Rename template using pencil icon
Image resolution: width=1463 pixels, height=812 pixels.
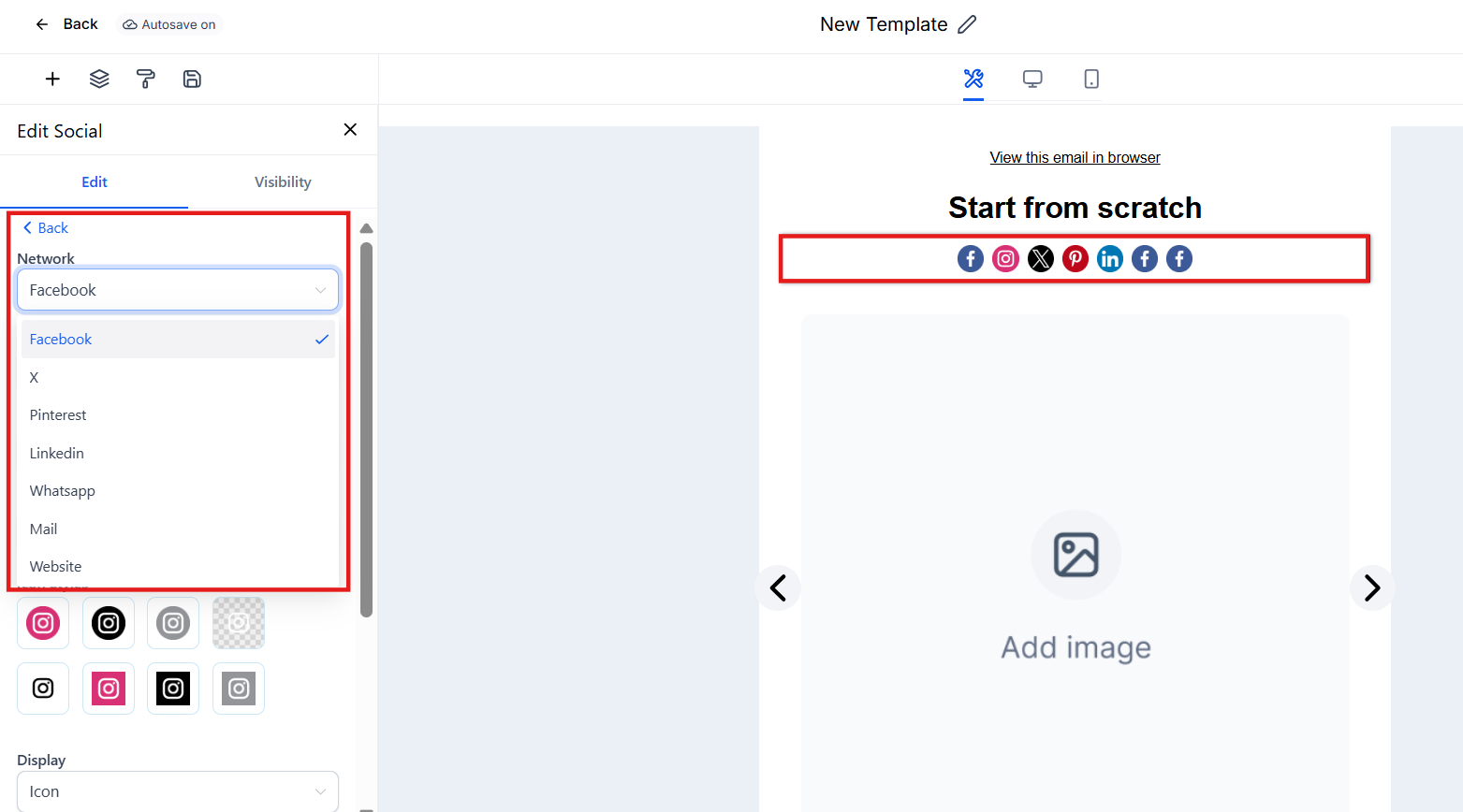tap(967, 24)
